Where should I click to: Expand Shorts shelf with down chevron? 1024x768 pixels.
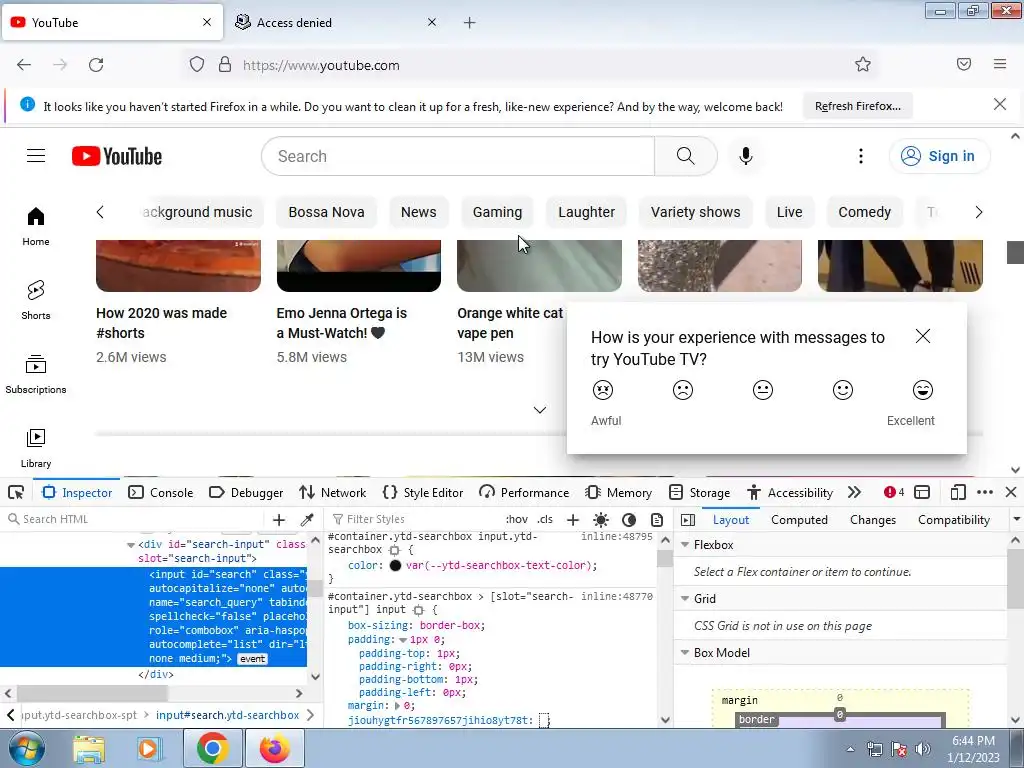539,410
